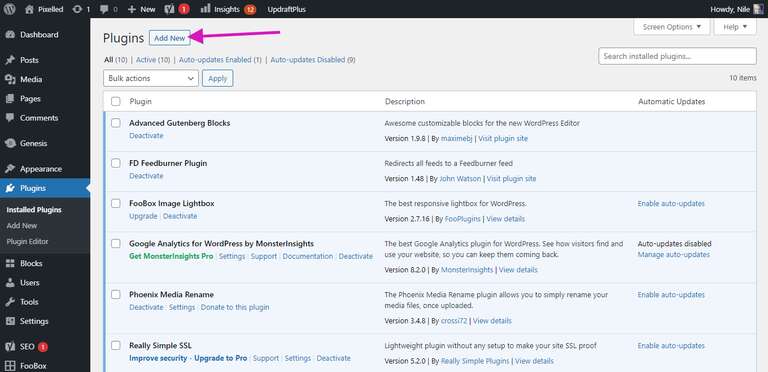The height and width of the screenshot is (372, 768).
Task: Expand the Help panel
Action: 735,27
